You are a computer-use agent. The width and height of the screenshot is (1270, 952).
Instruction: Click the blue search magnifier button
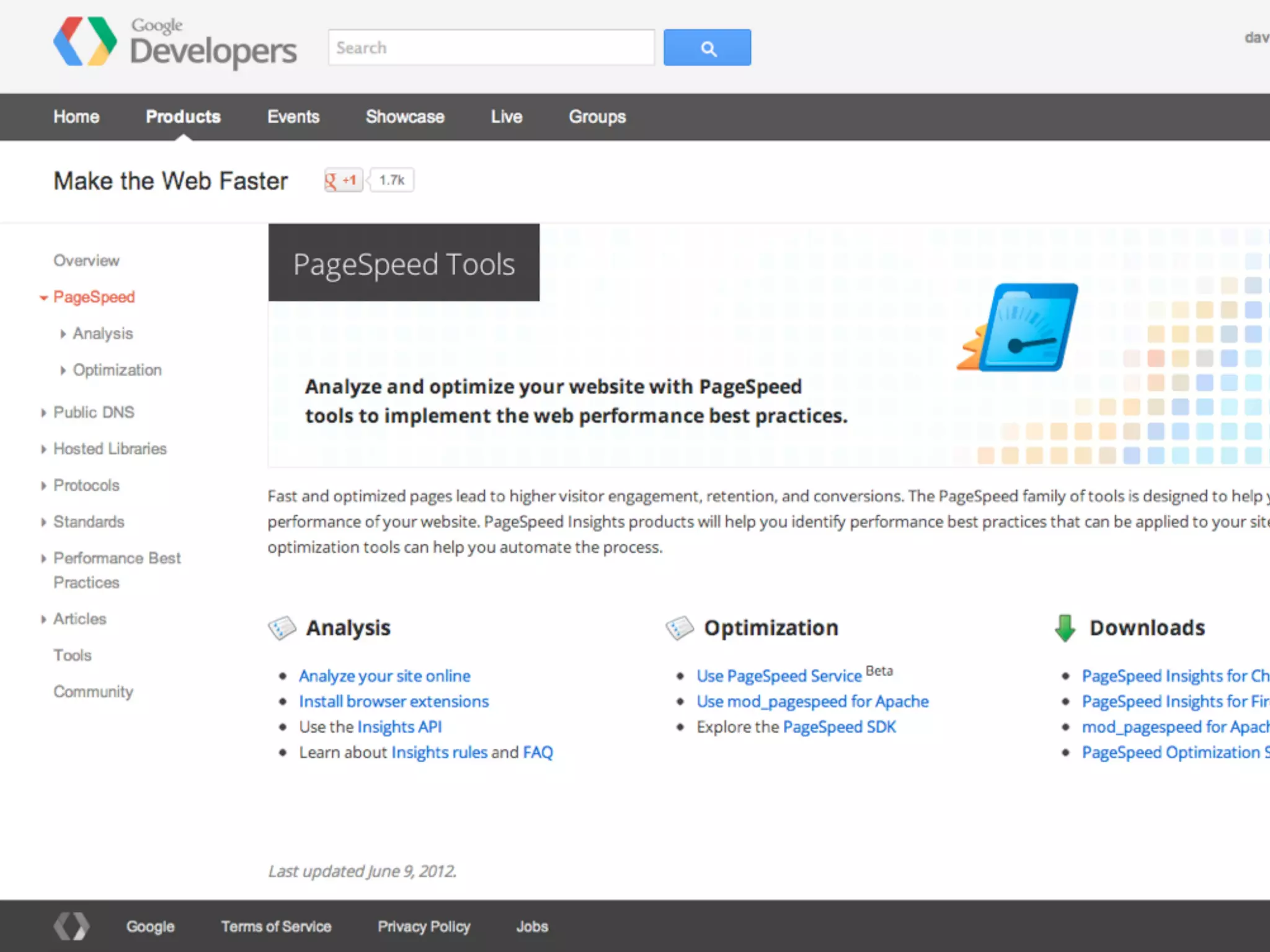(707, 48)
